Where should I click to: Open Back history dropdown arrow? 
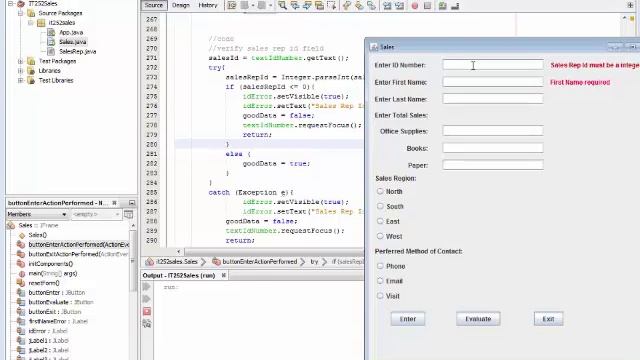tap(253, 5)
